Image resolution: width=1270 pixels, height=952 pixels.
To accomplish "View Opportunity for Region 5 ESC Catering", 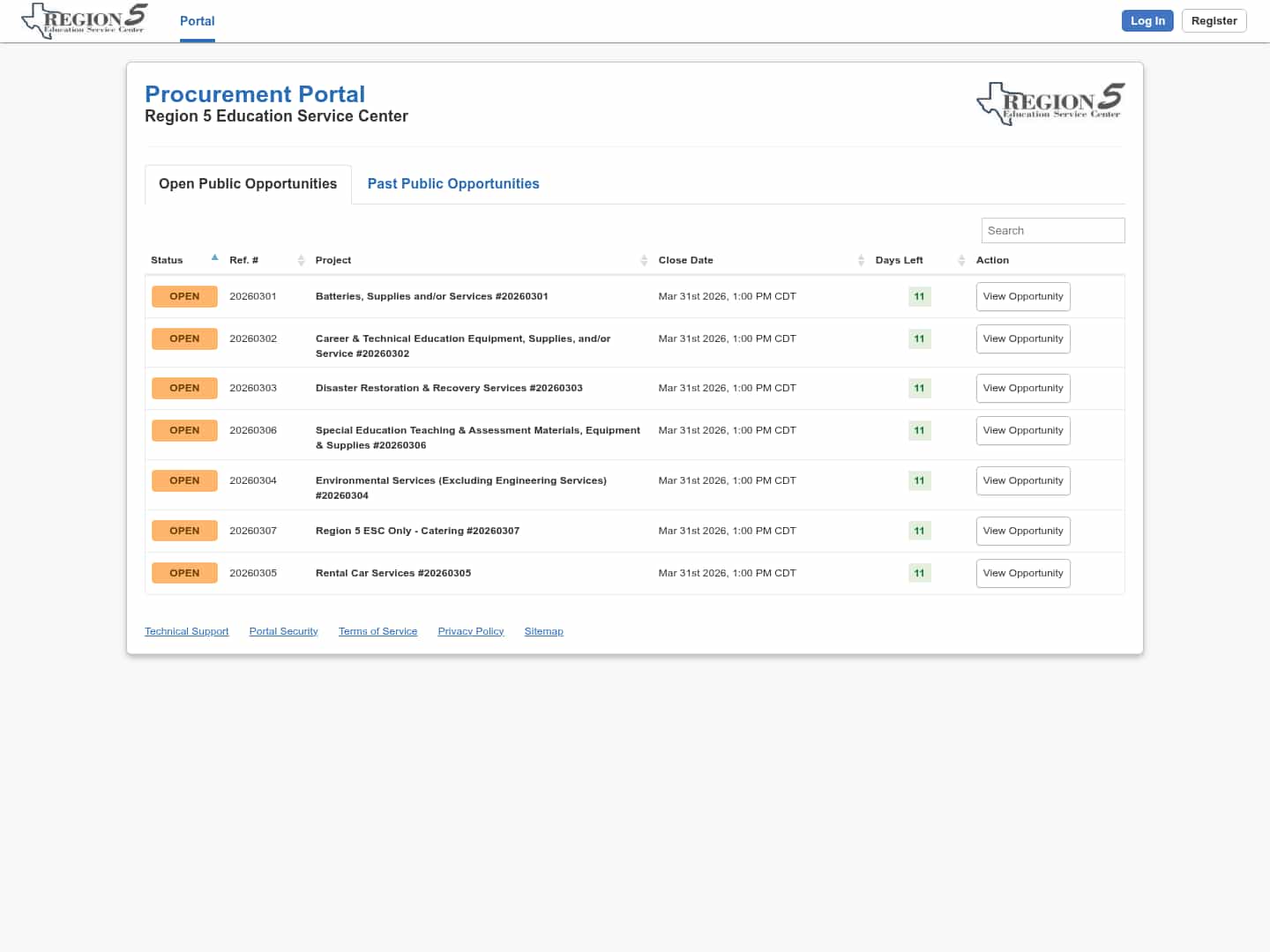I will click(x=1022, y=532).
